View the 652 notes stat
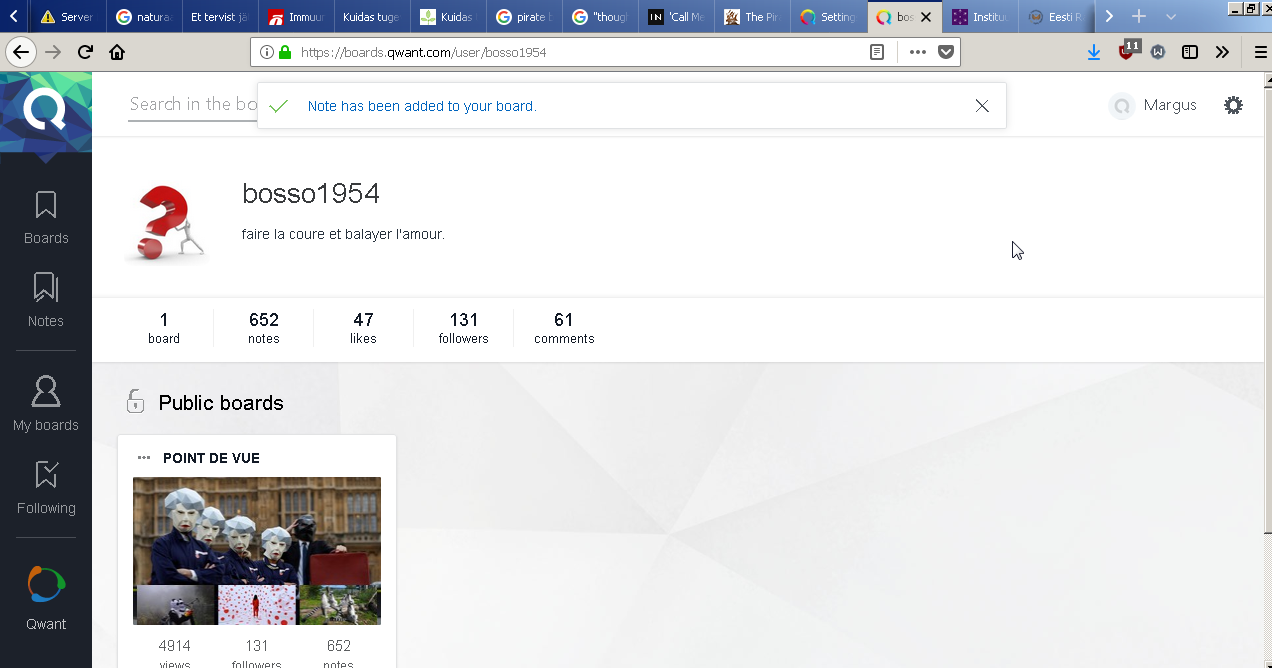The width and height of the screenshot is (1272, 668). tap(264, 328)
